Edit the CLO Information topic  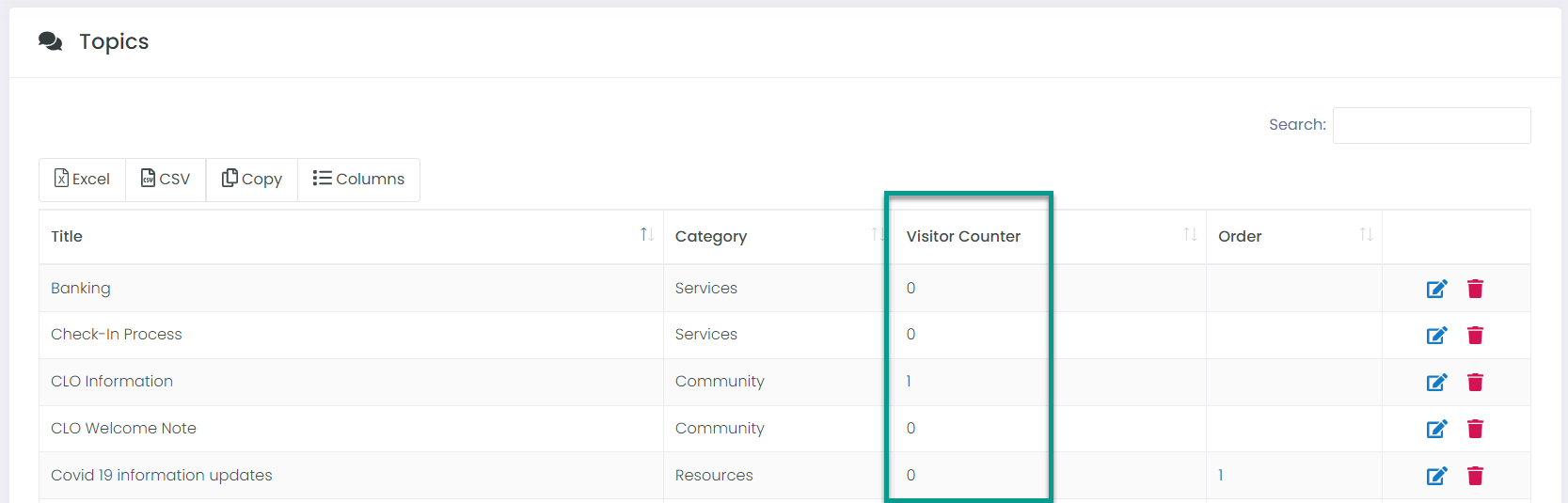click(1436, 383)
